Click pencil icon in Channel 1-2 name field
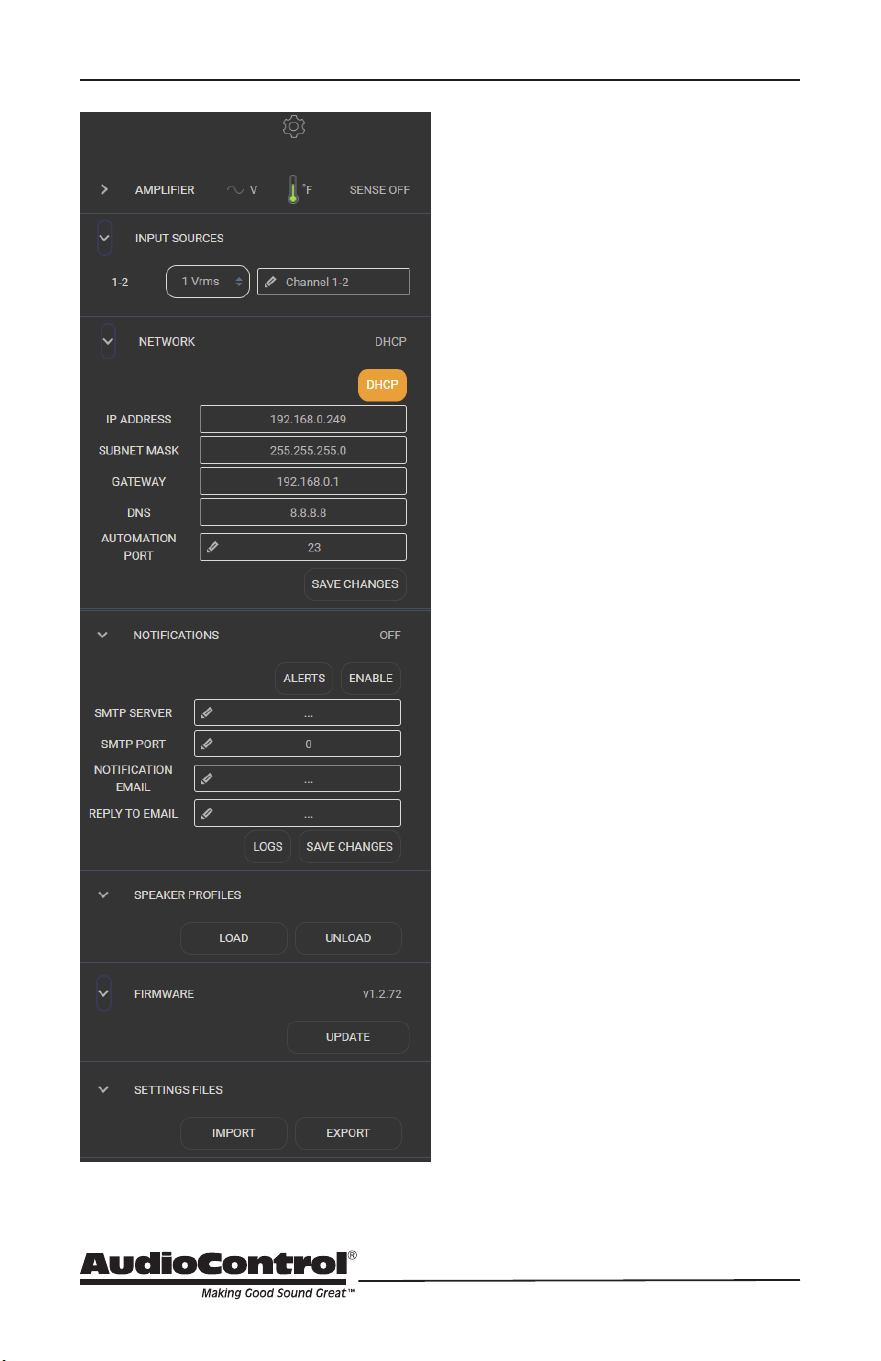This screenshot has height=1361, width=881. point(271,282)
